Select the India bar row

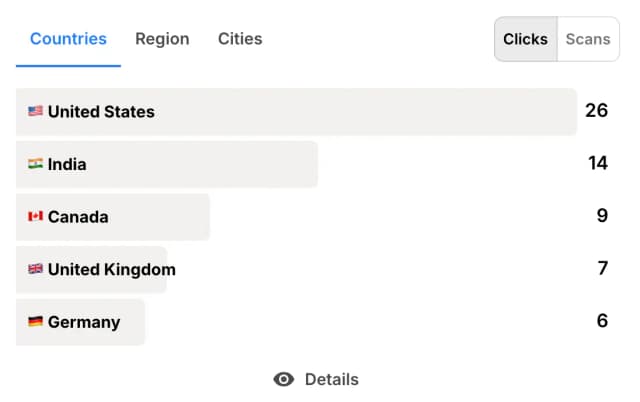[x=313, y=164]
